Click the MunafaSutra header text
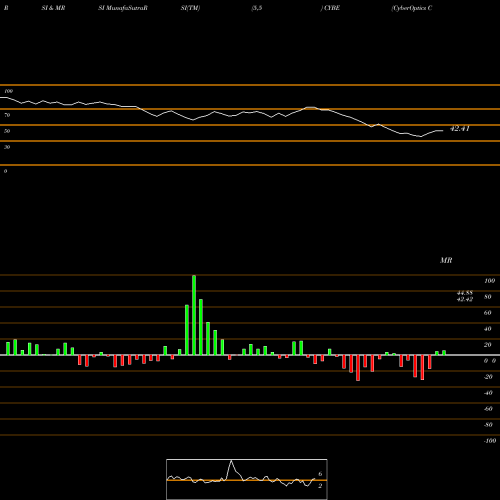This screenshot has width=500, height=500. coord(123,8)
